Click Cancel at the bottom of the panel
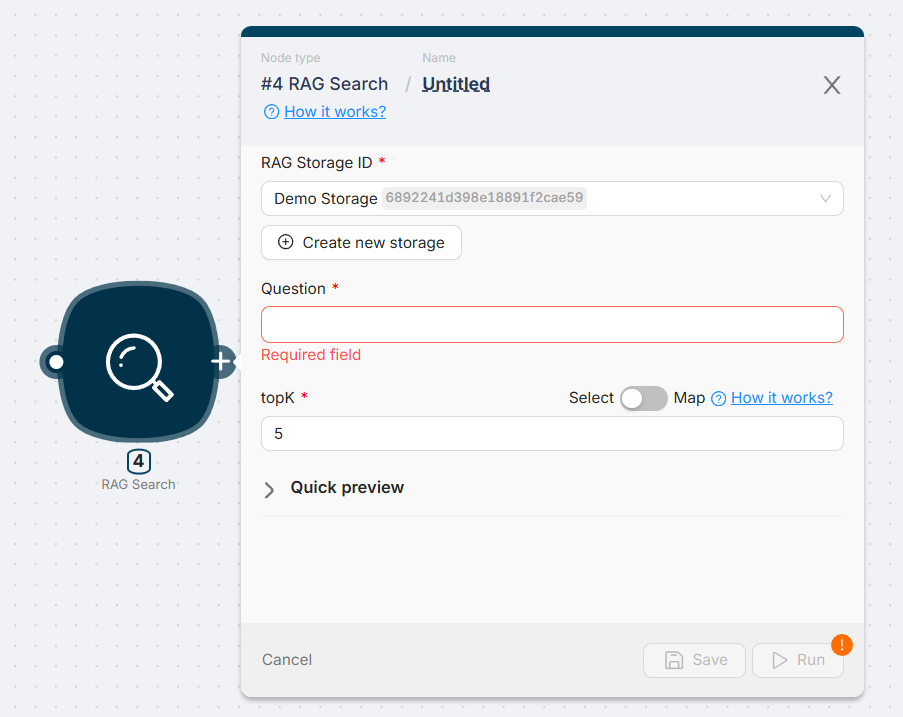Screen dimensions: 903x717 [x=287, y=660]
